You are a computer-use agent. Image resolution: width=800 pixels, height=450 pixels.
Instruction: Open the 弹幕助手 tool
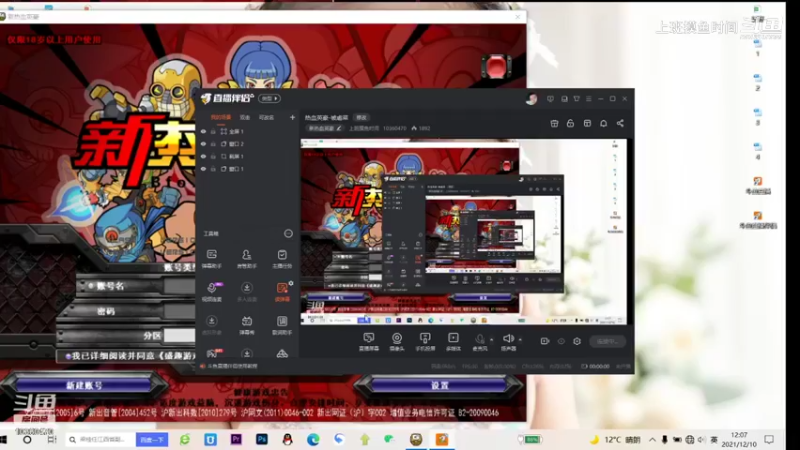coord(212,258)
